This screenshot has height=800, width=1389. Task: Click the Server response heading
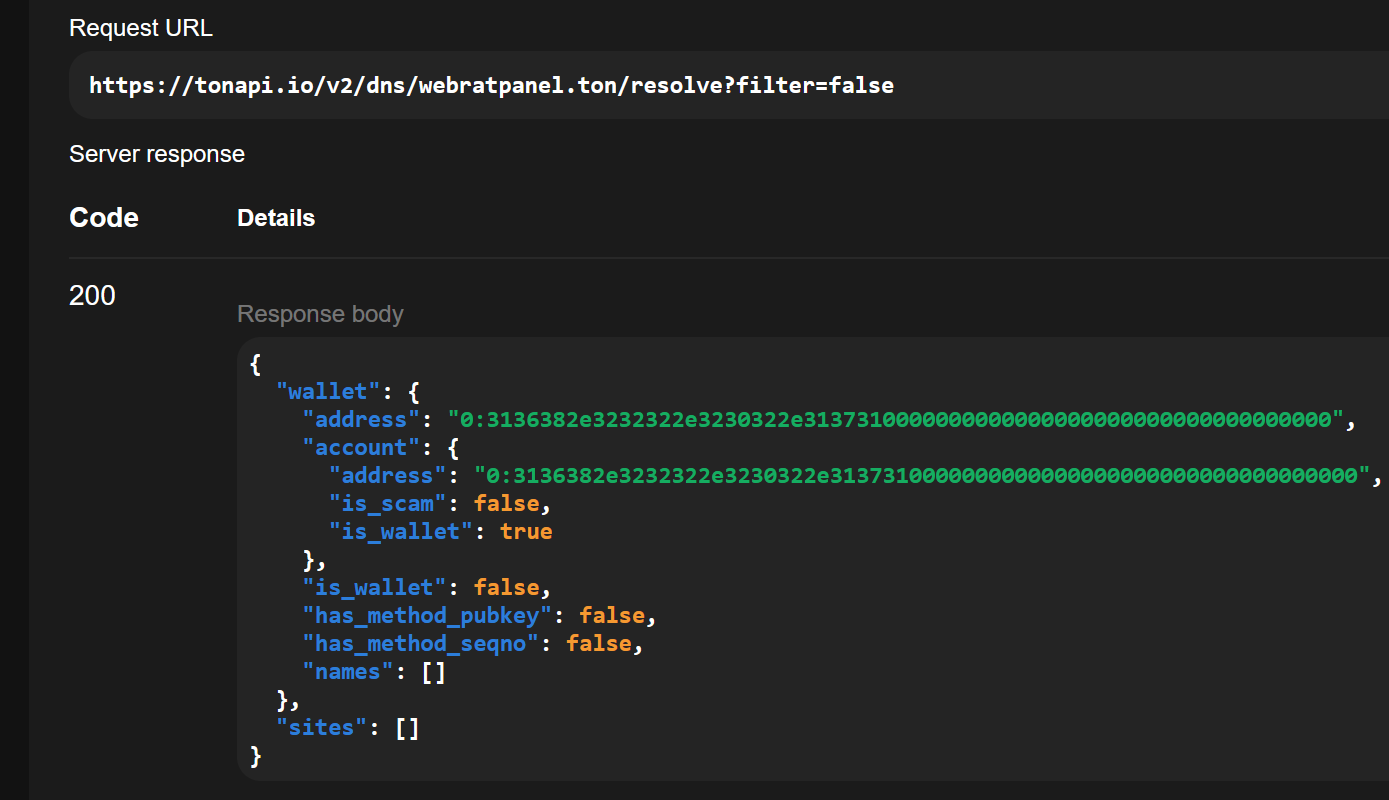click(157, 154)
